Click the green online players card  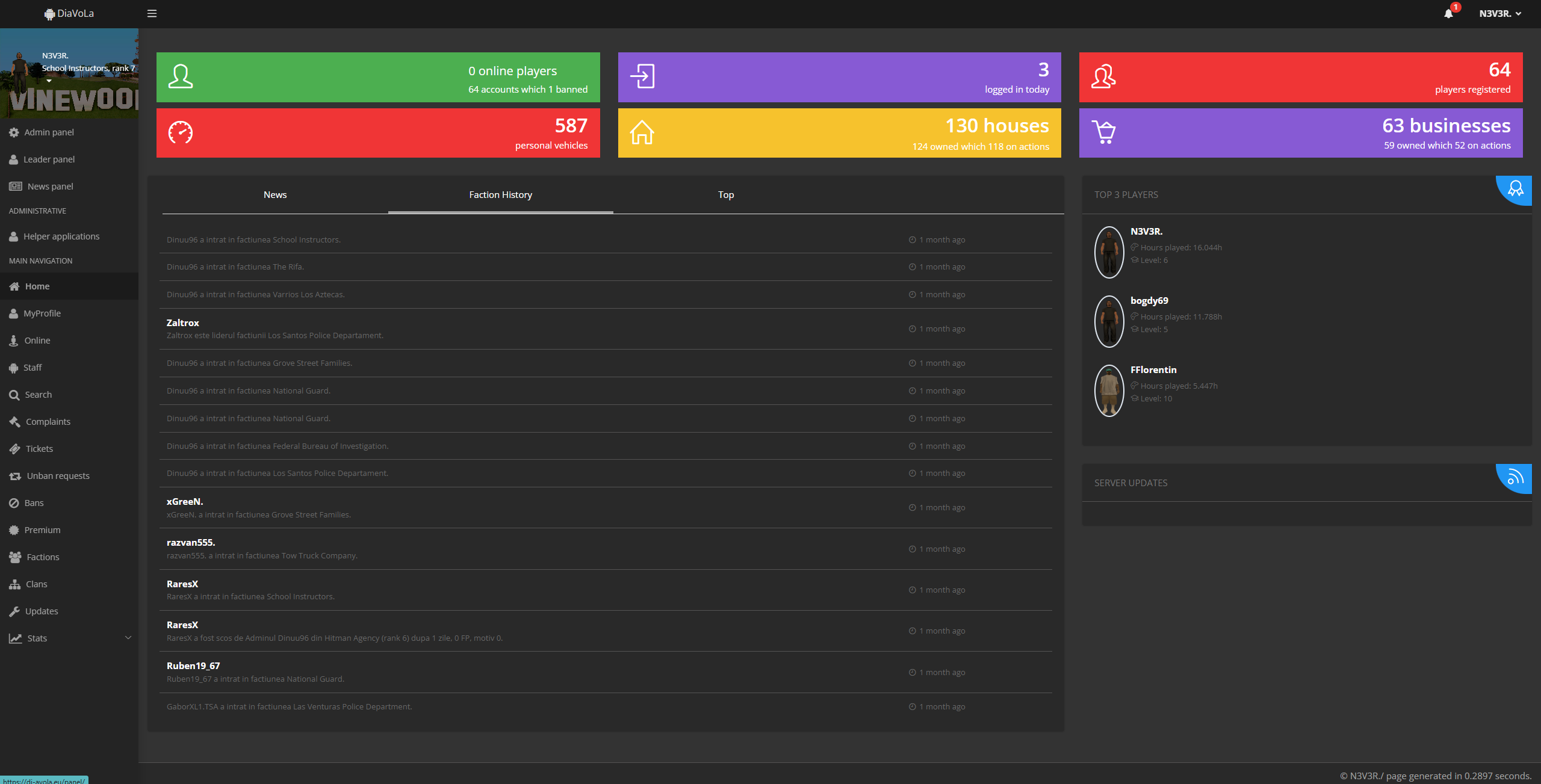pyautogui.click(x=377, y=77)
